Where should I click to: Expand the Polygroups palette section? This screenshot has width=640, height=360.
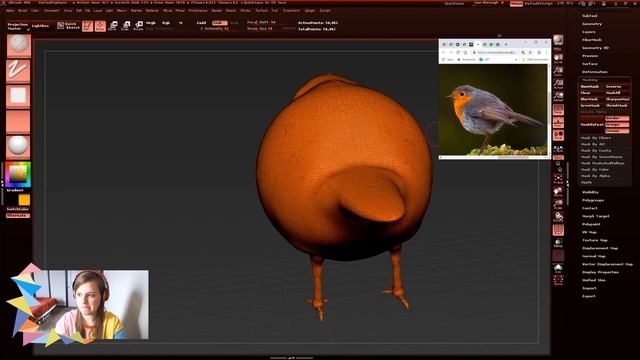point(593,200)
